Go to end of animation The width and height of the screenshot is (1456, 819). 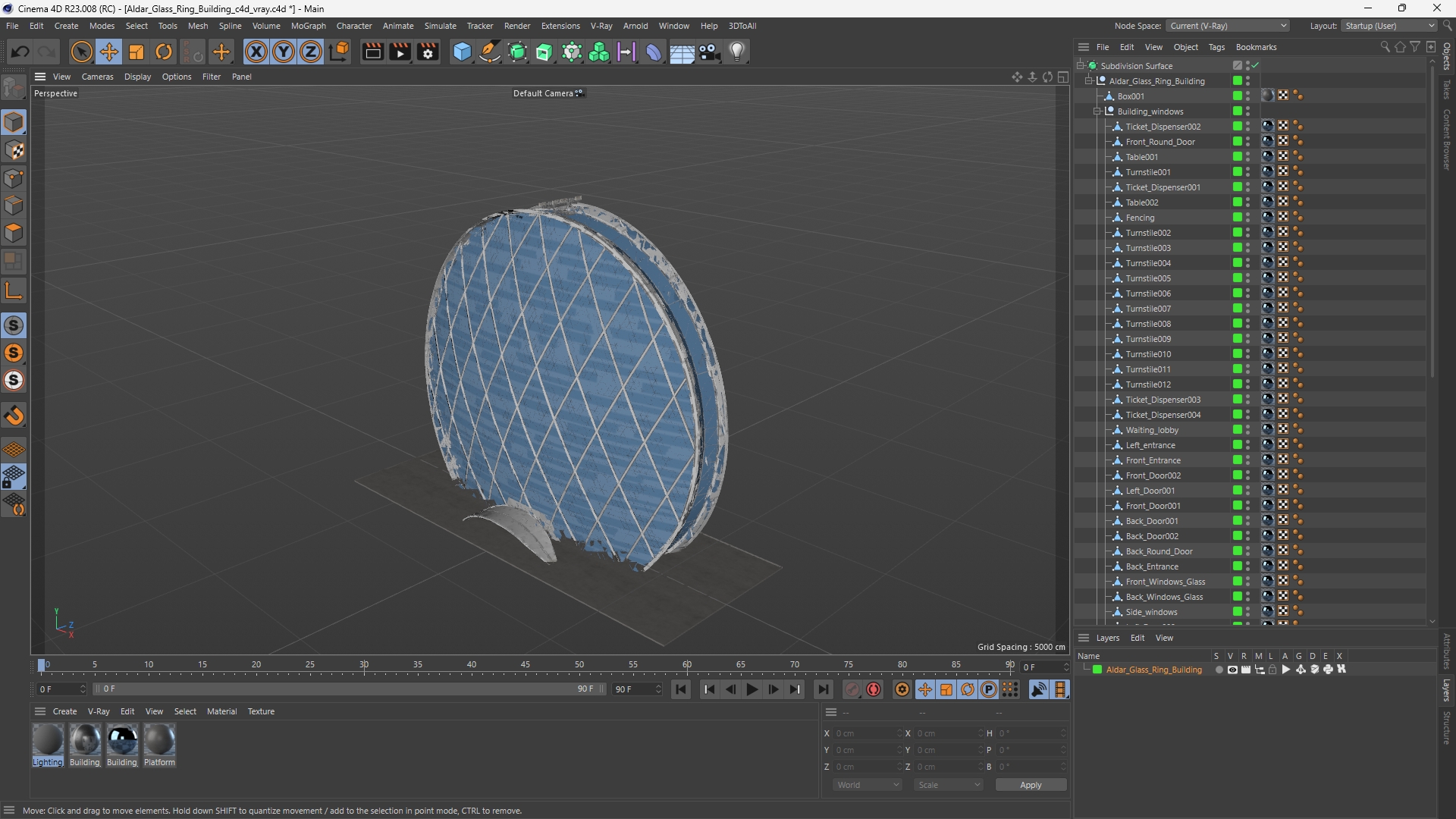pyautogui.click(x=823, y=689)
